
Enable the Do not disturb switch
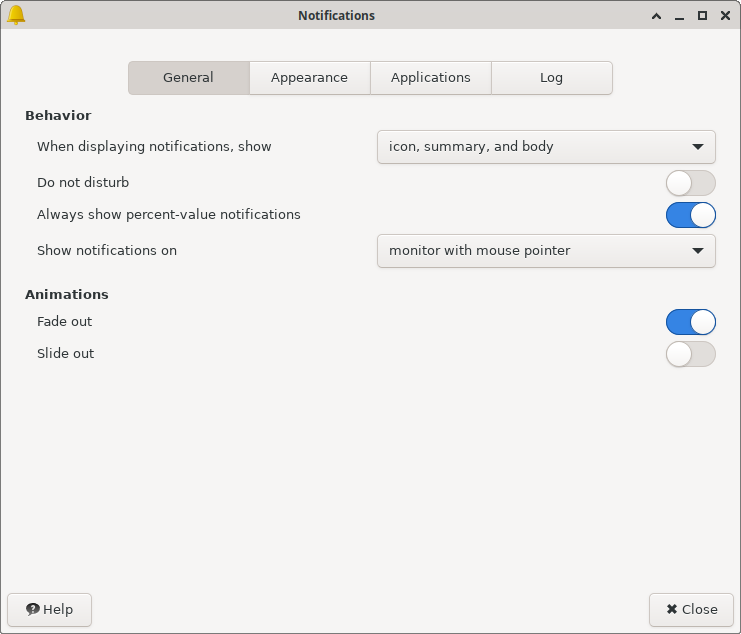[x=690, y=183]
